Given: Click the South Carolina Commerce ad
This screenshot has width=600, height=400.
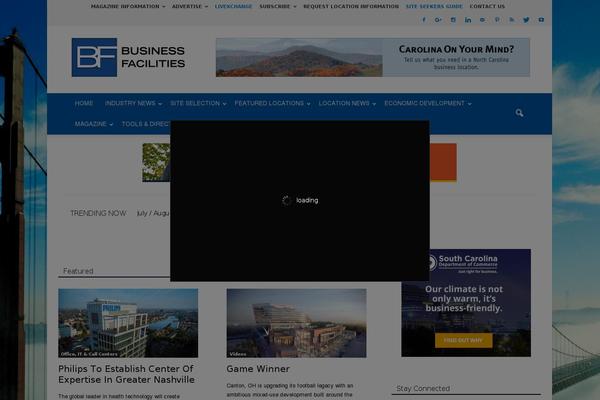Looking at the screenshot, I should (466, 303).
